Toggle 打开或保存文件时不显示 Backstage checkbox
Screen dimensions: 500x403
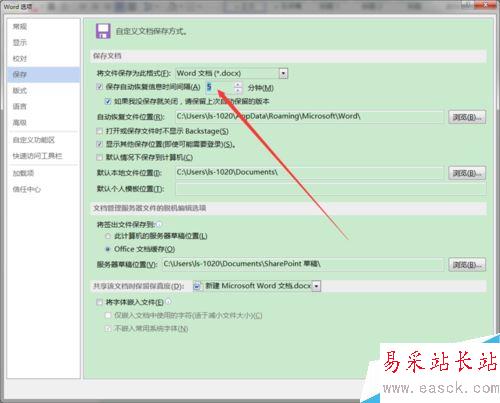click(x=99, y=131)
